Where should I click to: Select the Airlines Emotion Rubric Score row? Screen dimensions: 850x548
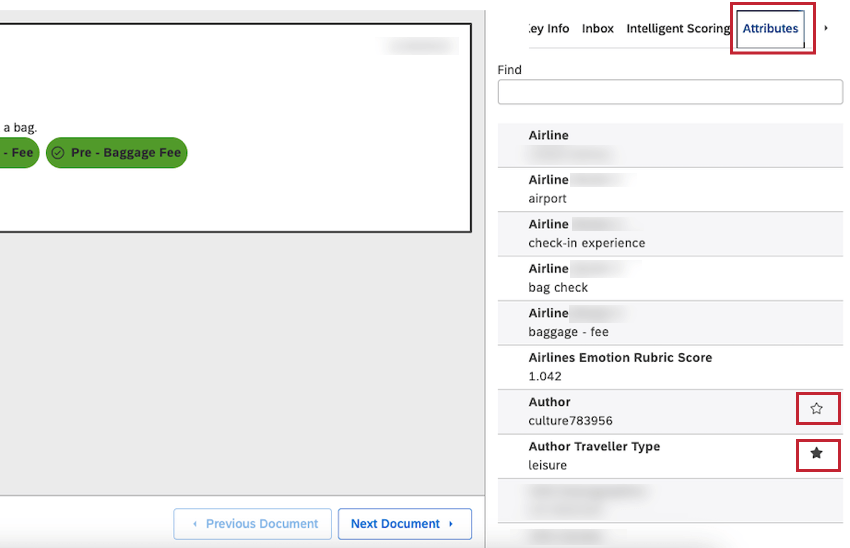coord(670,367)
